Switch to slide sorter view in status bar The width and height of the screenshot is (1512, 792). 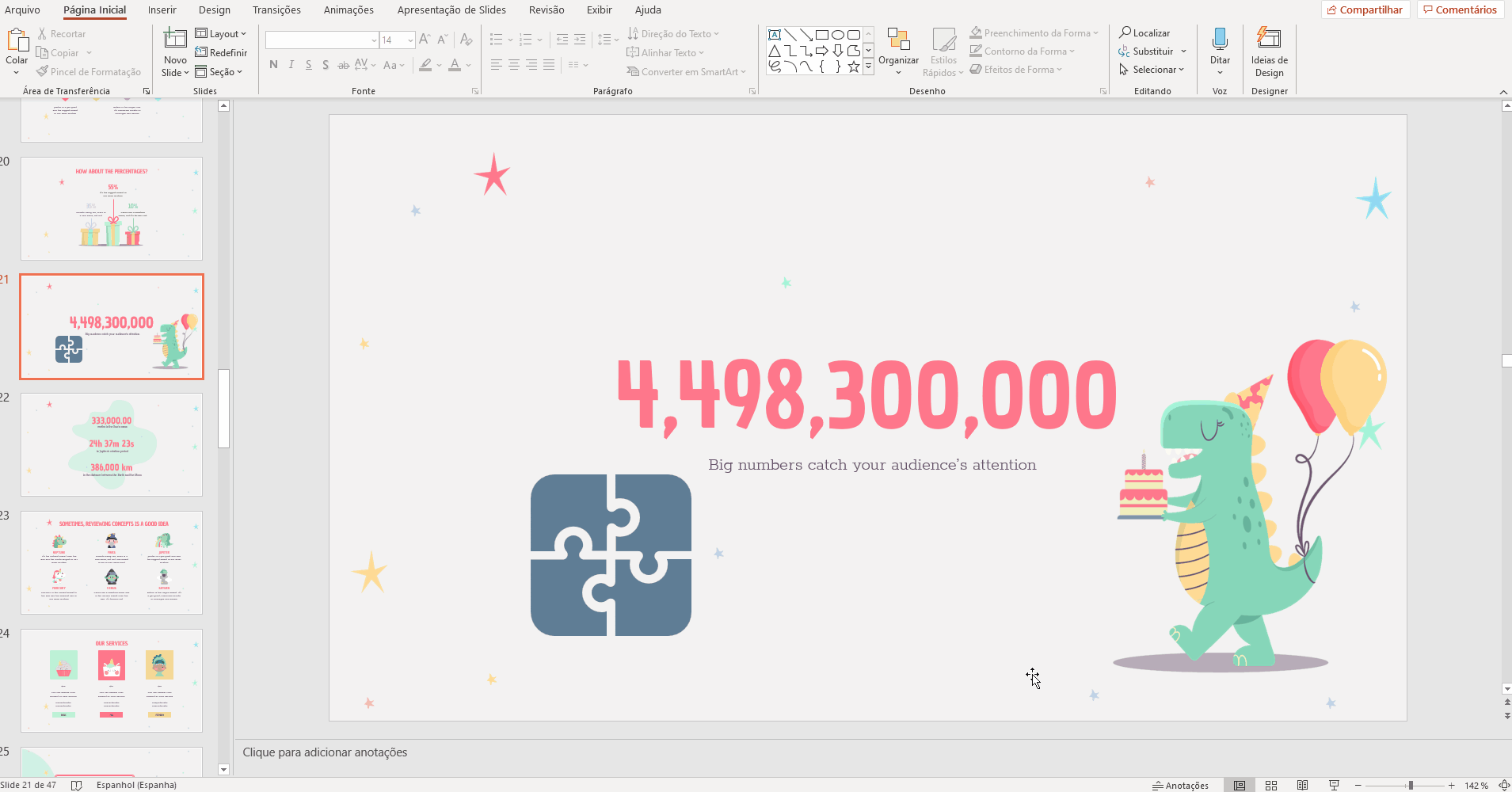1271,785
